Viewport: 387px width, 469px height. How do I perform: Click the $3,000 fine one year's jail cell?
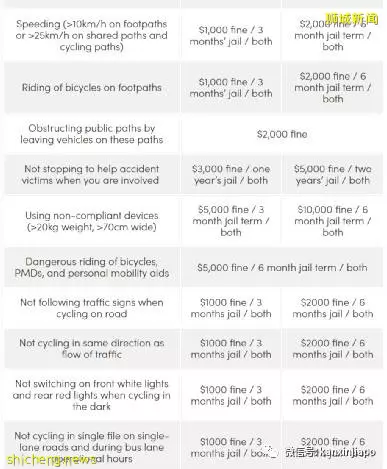click(x=231, y=175)
